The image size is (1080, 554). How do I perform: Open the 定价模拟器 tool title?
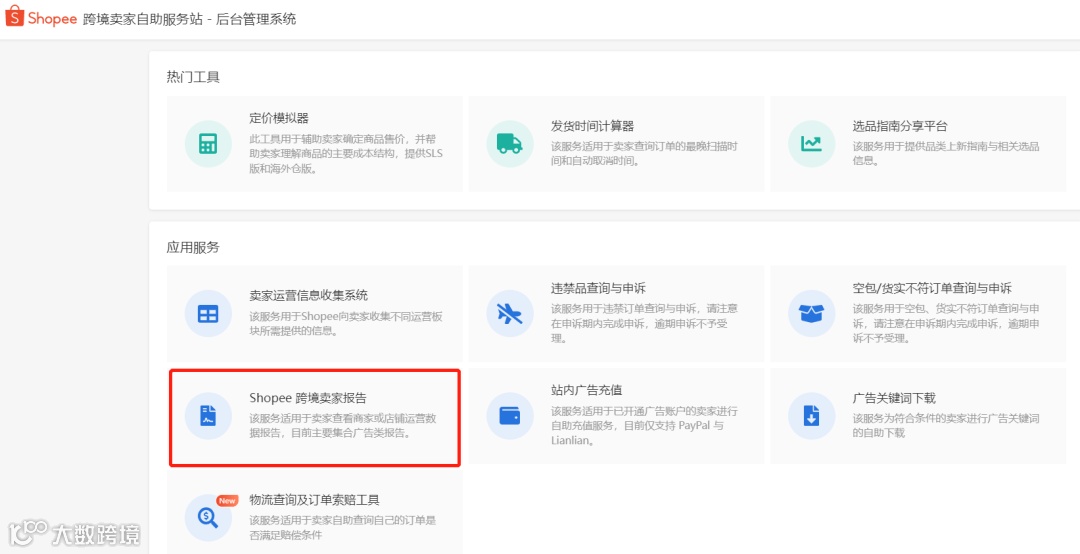point(279,119)
